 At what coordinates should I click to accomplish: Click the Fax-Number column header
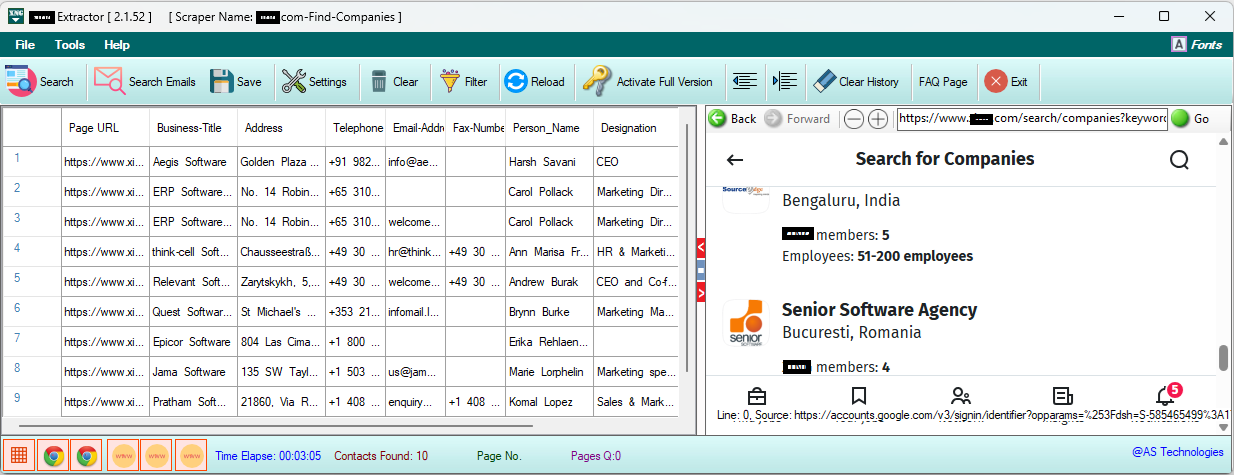click(475, 128)
